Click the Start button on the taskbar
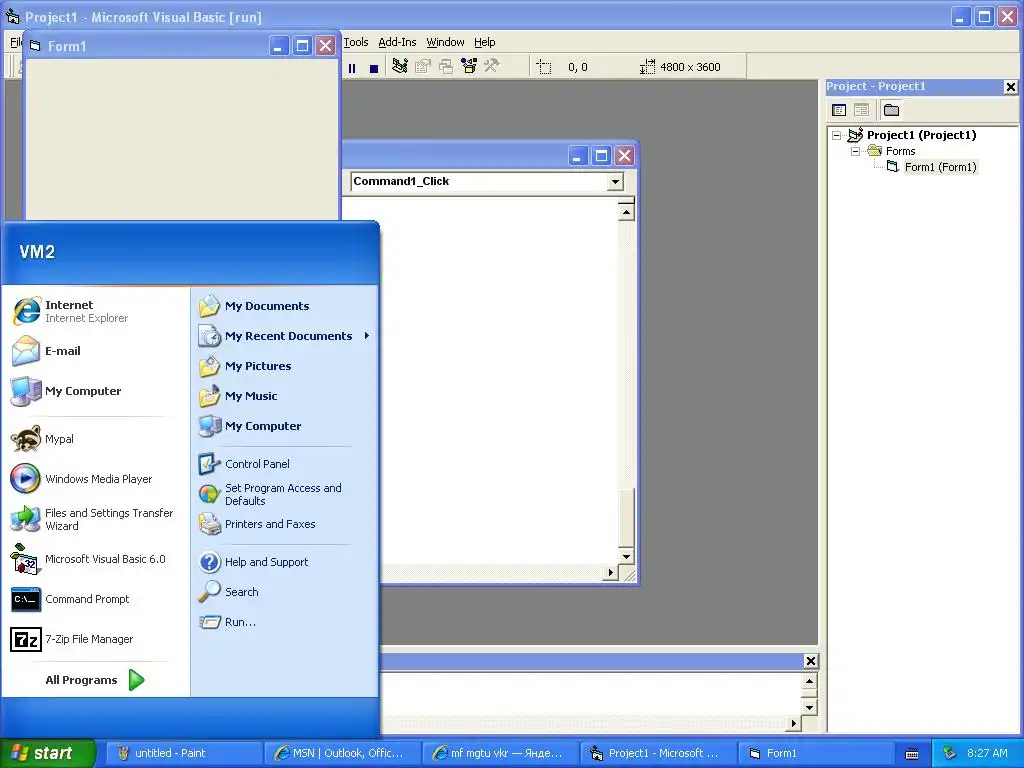This screenshot has width=1024, height=768. (47, 753)
